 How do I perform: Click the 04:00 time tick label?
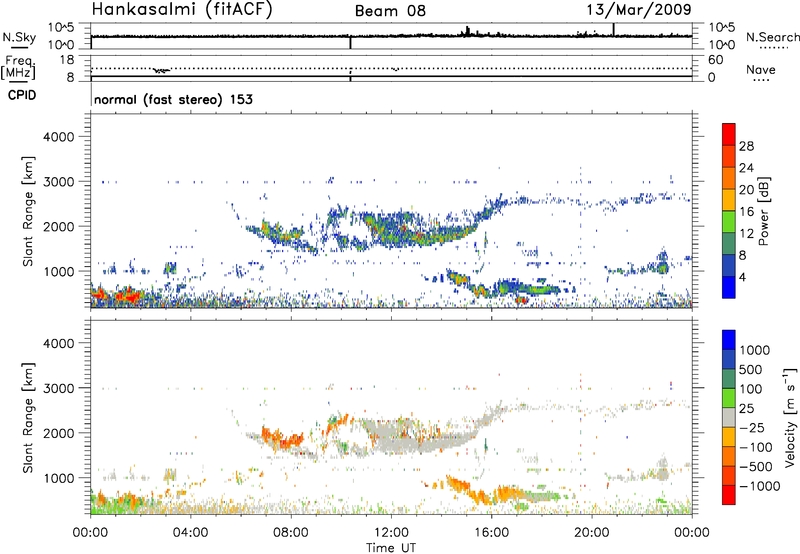191,533
